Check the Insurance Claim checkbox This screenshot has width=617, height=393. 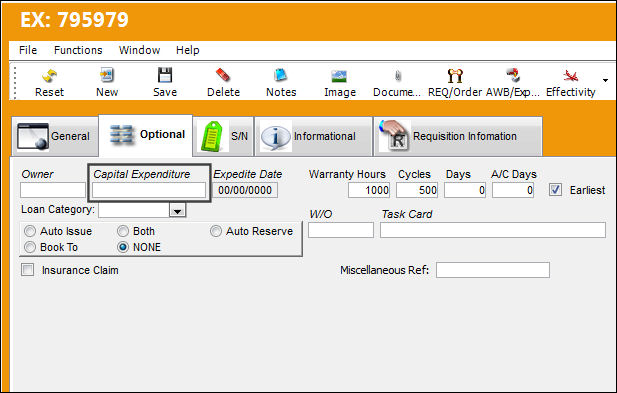27,270
